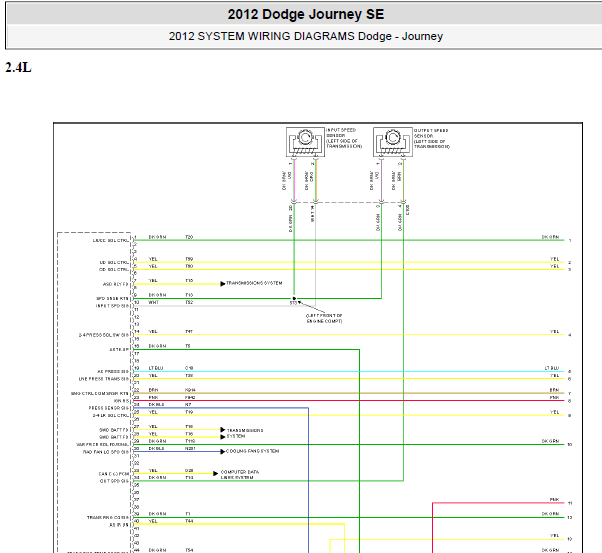Click the arrowhead pointing to COOLING FANS SYSTEM
Viewport: 602px width, 553px height.
click(x=223, y=452)
